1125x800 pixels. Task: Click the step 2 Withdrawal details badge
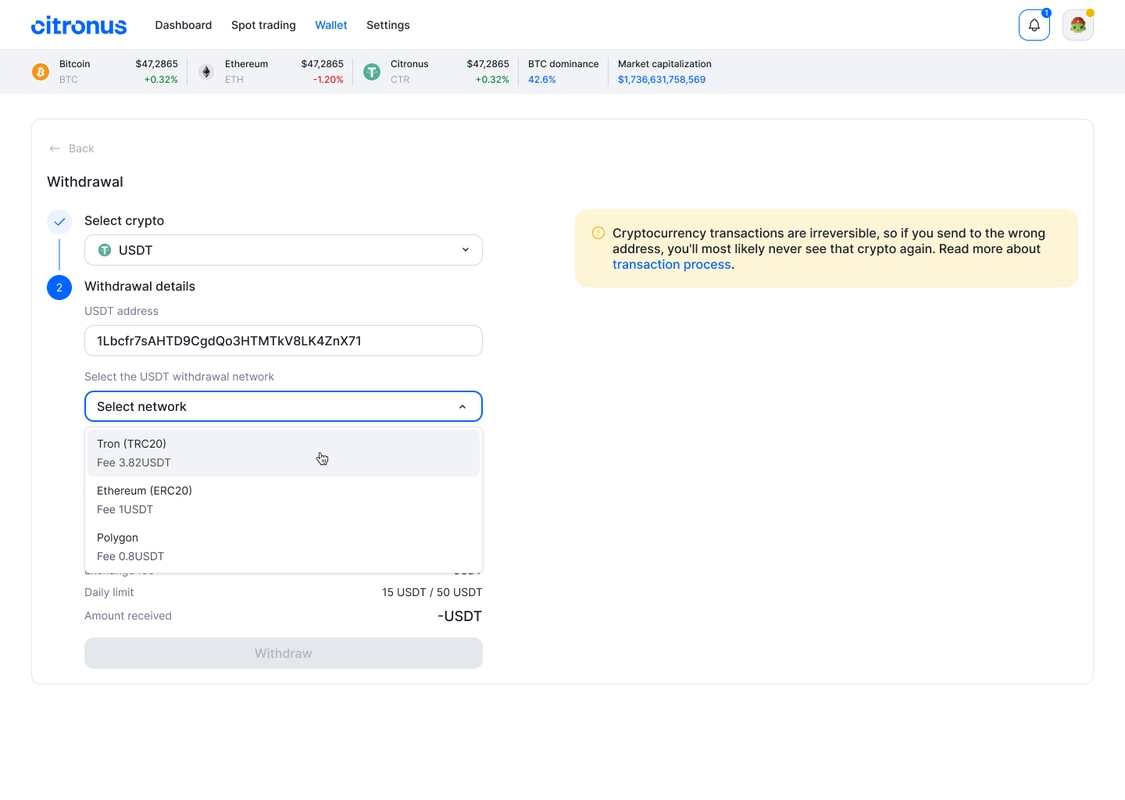(x=59, y=287)
